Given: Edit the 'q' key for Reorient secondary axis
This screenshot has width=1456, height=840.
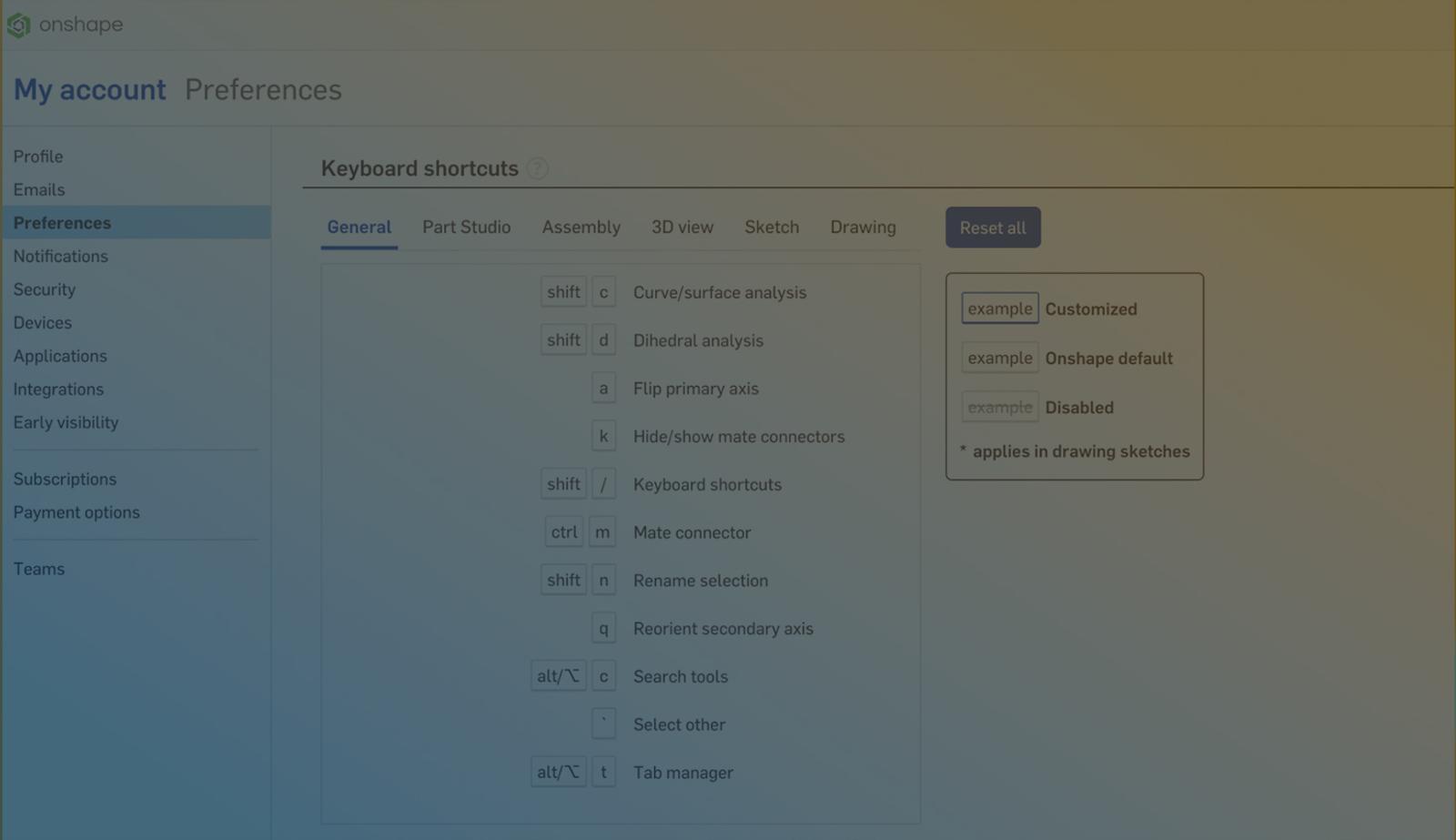Looking at the screenshot, I should 603,629.
